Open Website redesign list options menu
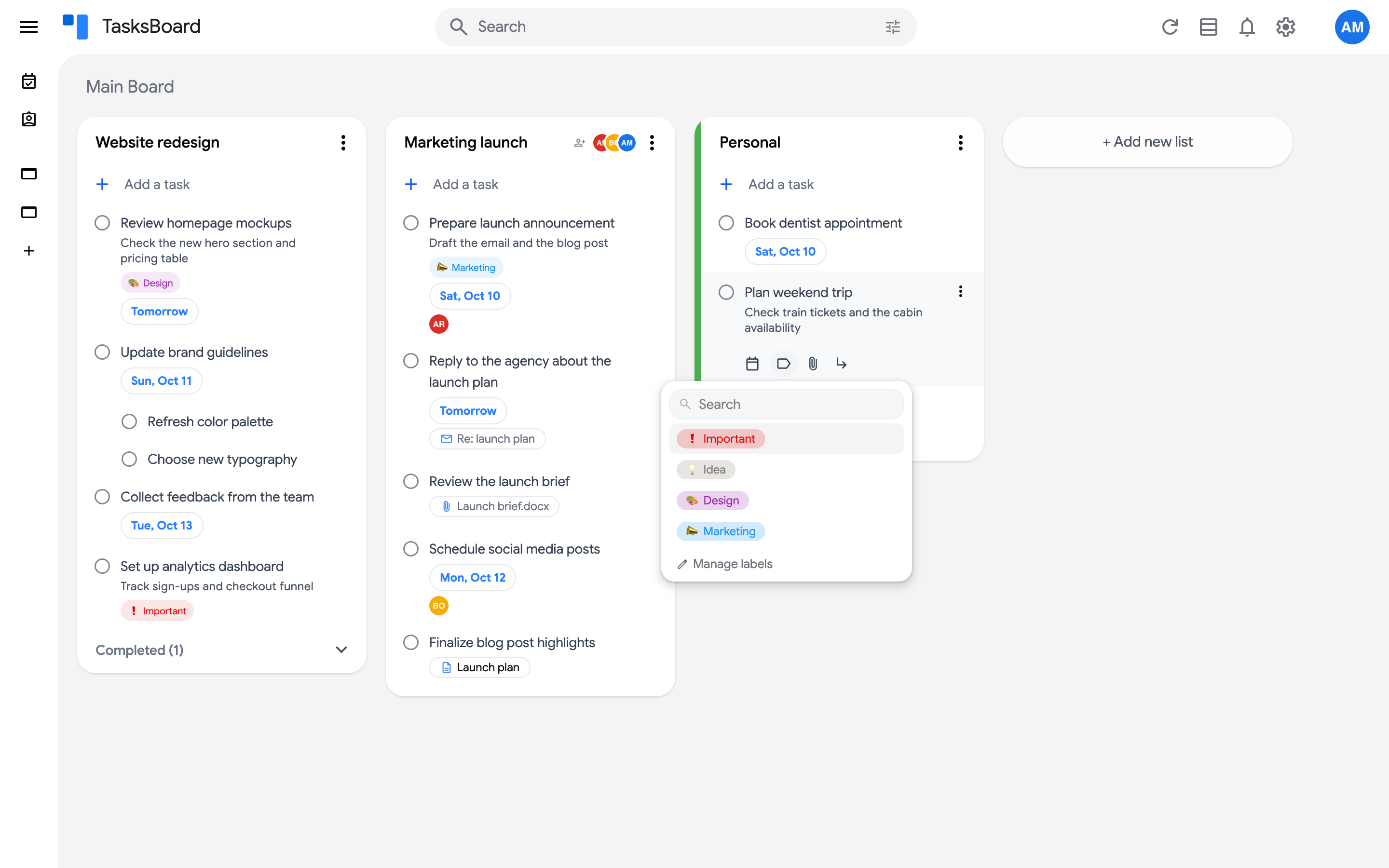The height and width of the screenshot is (868, 1389). click(x=343, y=142)
